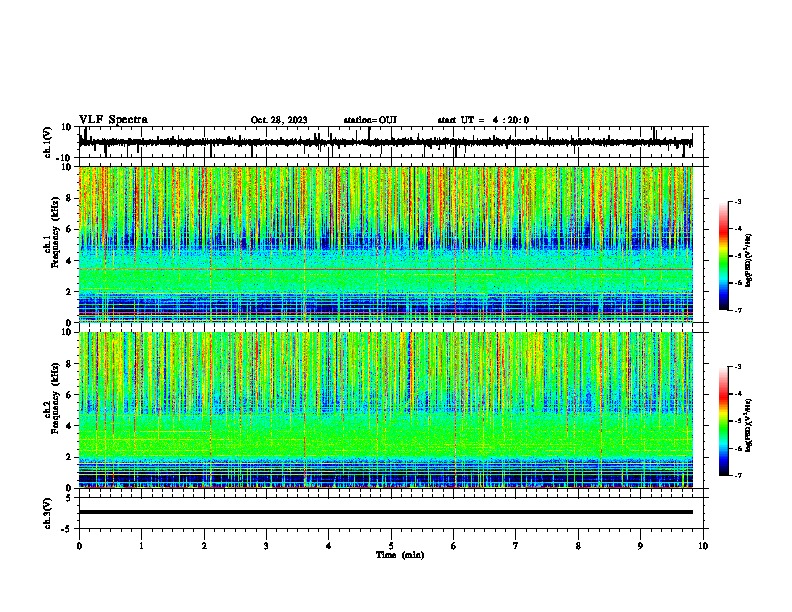This screenshot has height=612, width=792.
Task: Click the "station=OUI" label
Action: point(370,120)
